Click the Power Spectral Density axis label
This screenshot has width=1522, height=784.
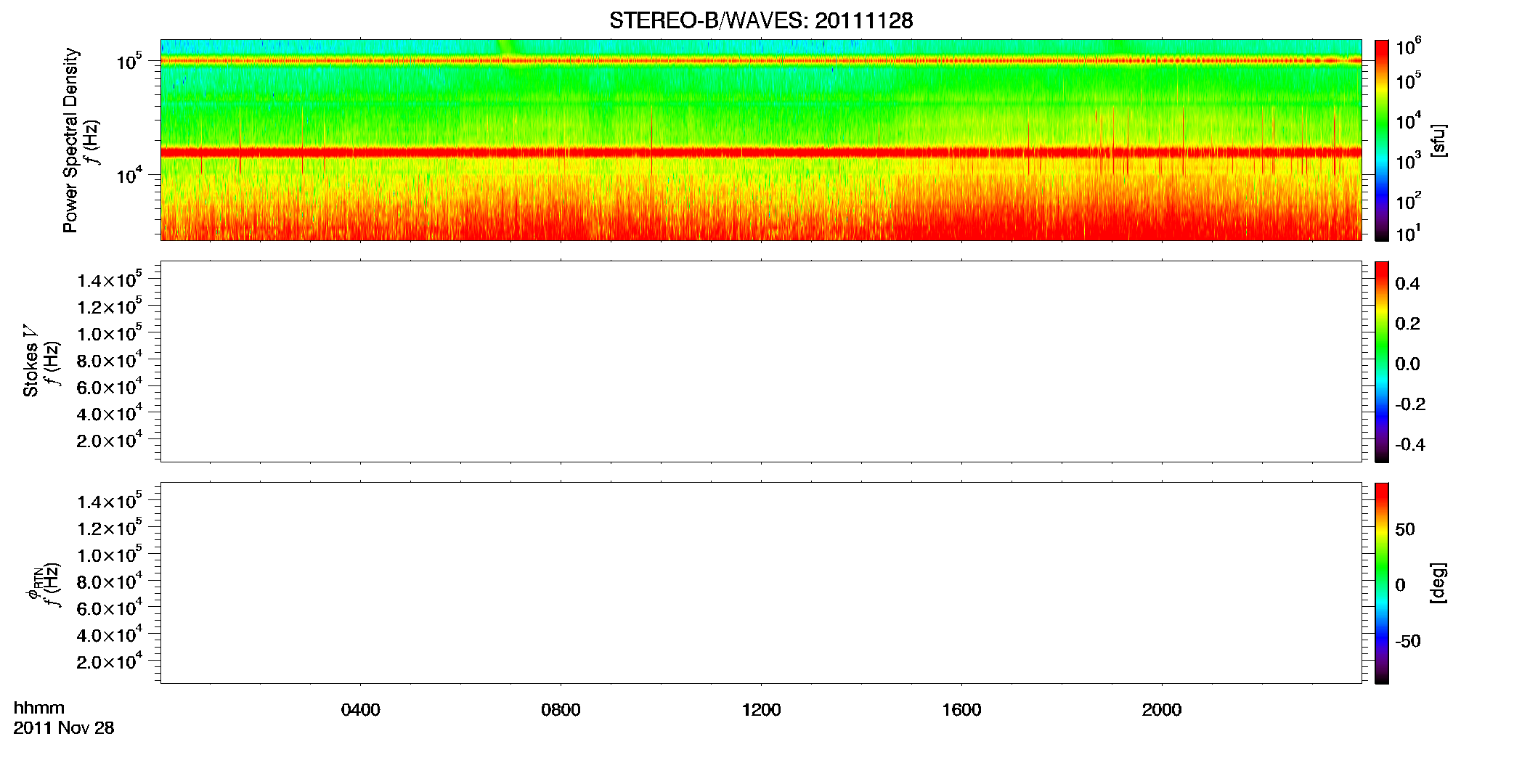point(70,140)
